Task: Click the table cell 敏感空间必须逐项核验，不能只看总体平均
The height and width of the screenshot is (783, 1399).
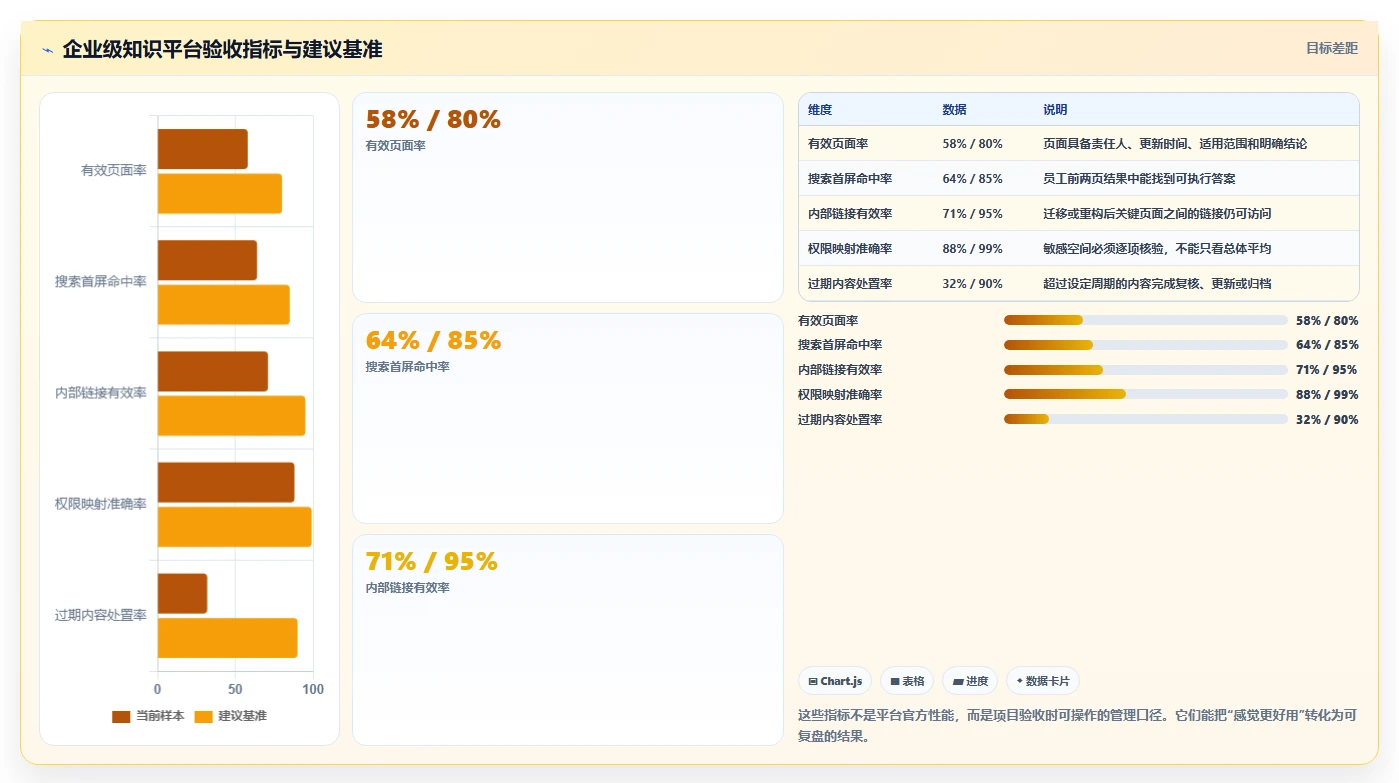Action: (1157, 249)
